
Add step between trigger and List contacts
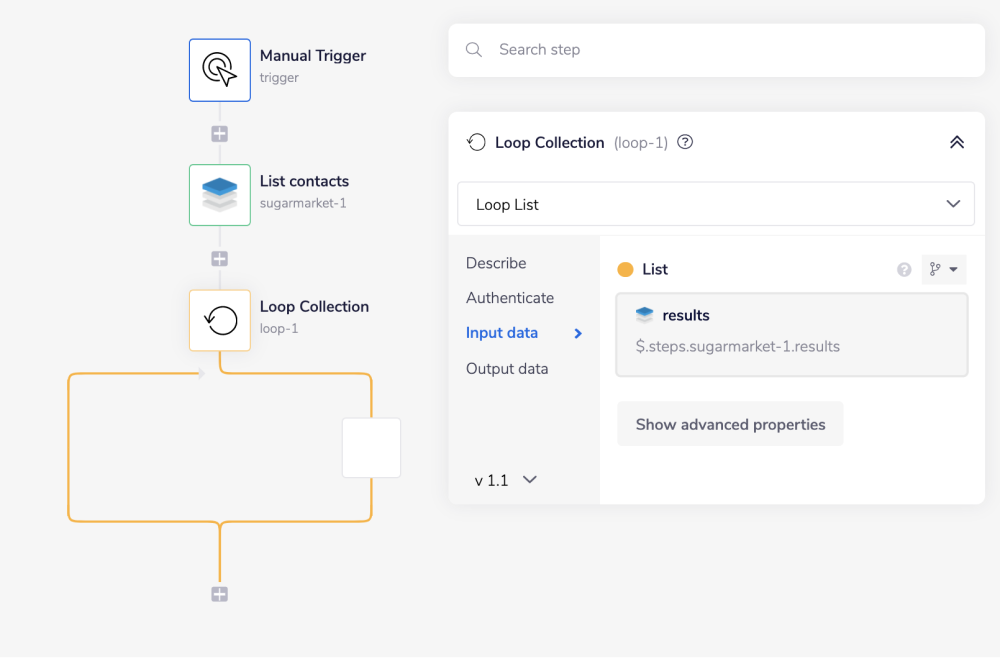(x=220, y=133)
